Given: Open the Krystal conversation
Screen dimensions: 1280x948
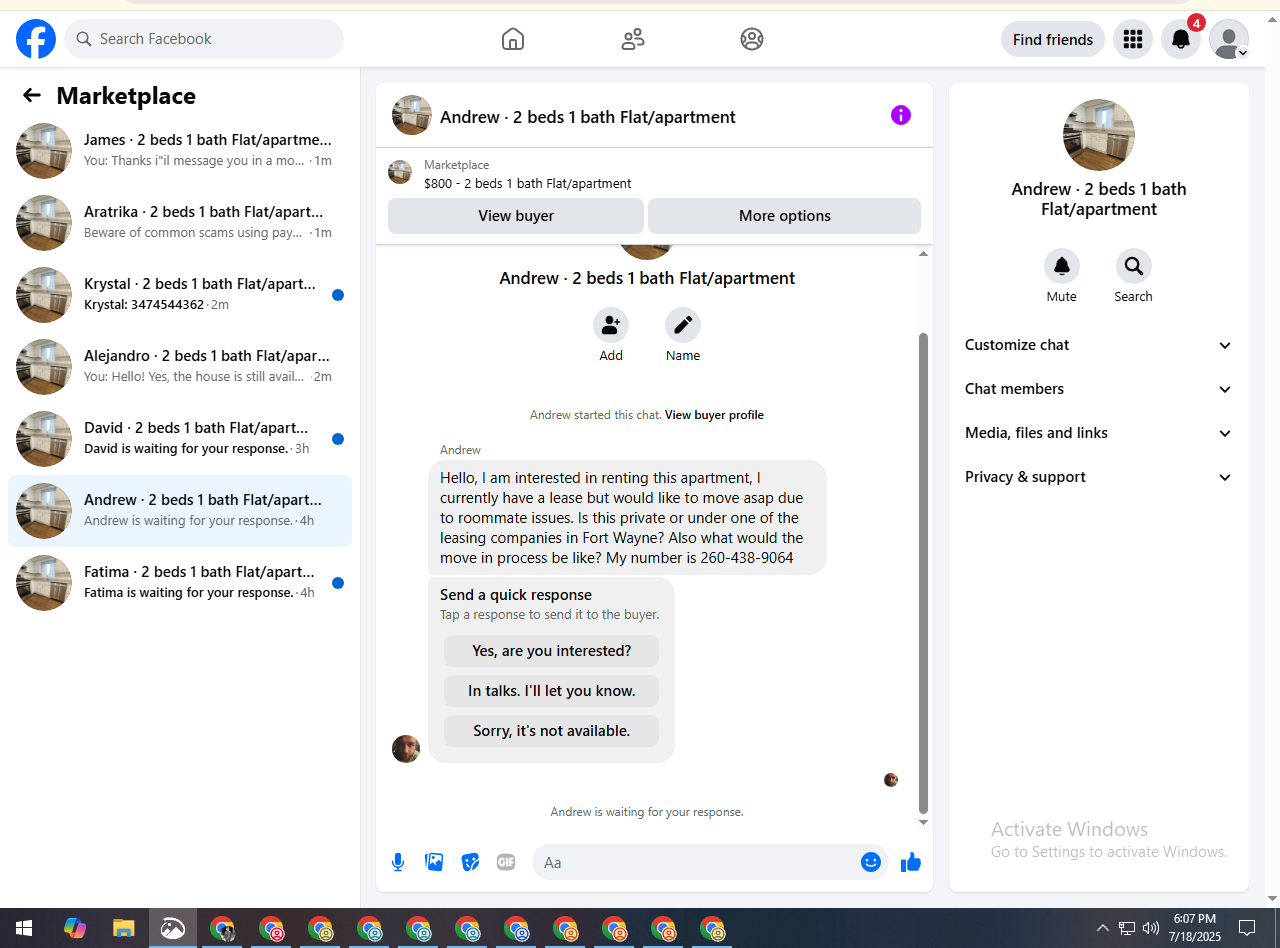Looking at the screenshot, I should 180,295.
